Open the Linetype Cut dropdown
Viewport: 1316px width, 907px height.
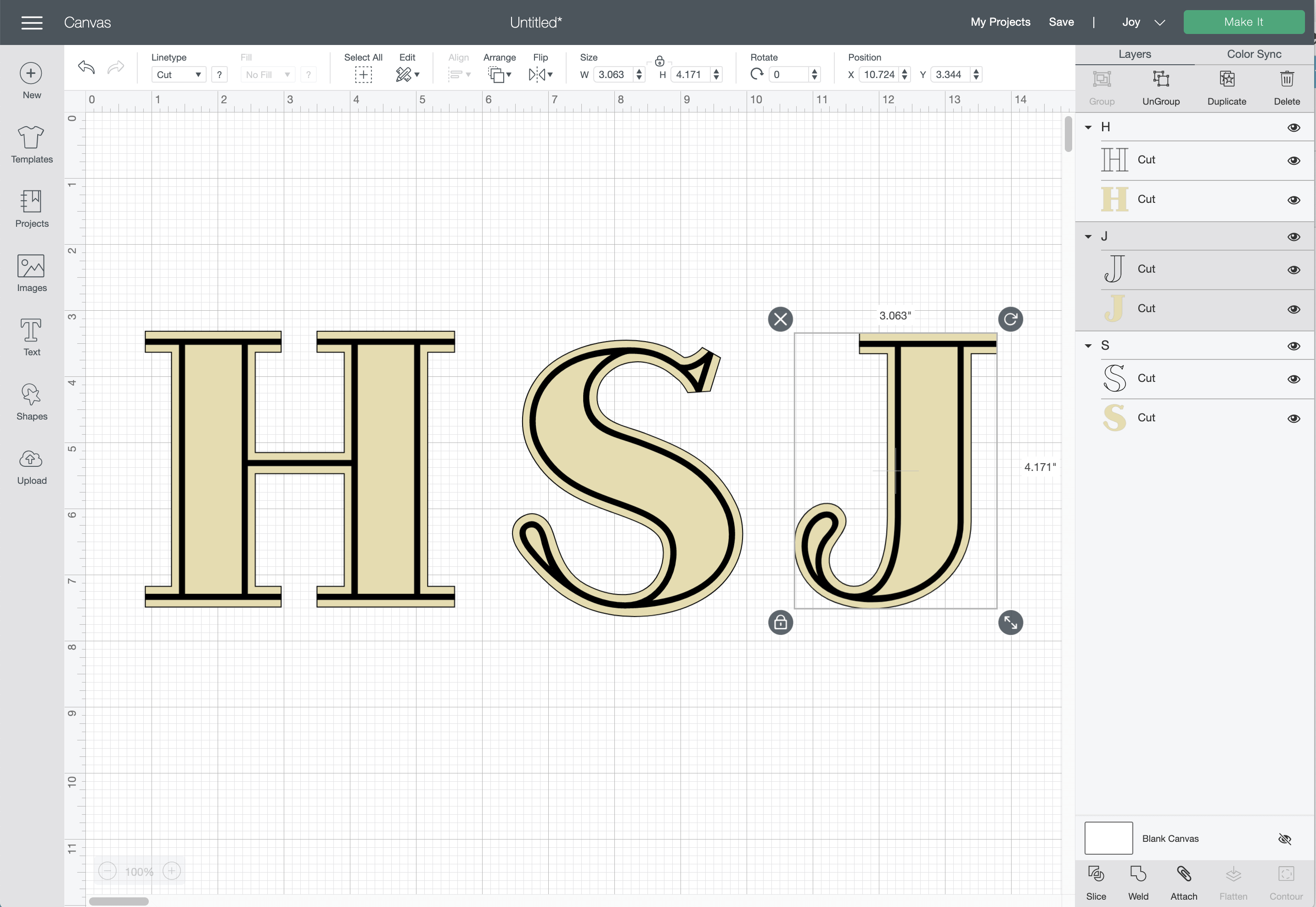(179, 74)
